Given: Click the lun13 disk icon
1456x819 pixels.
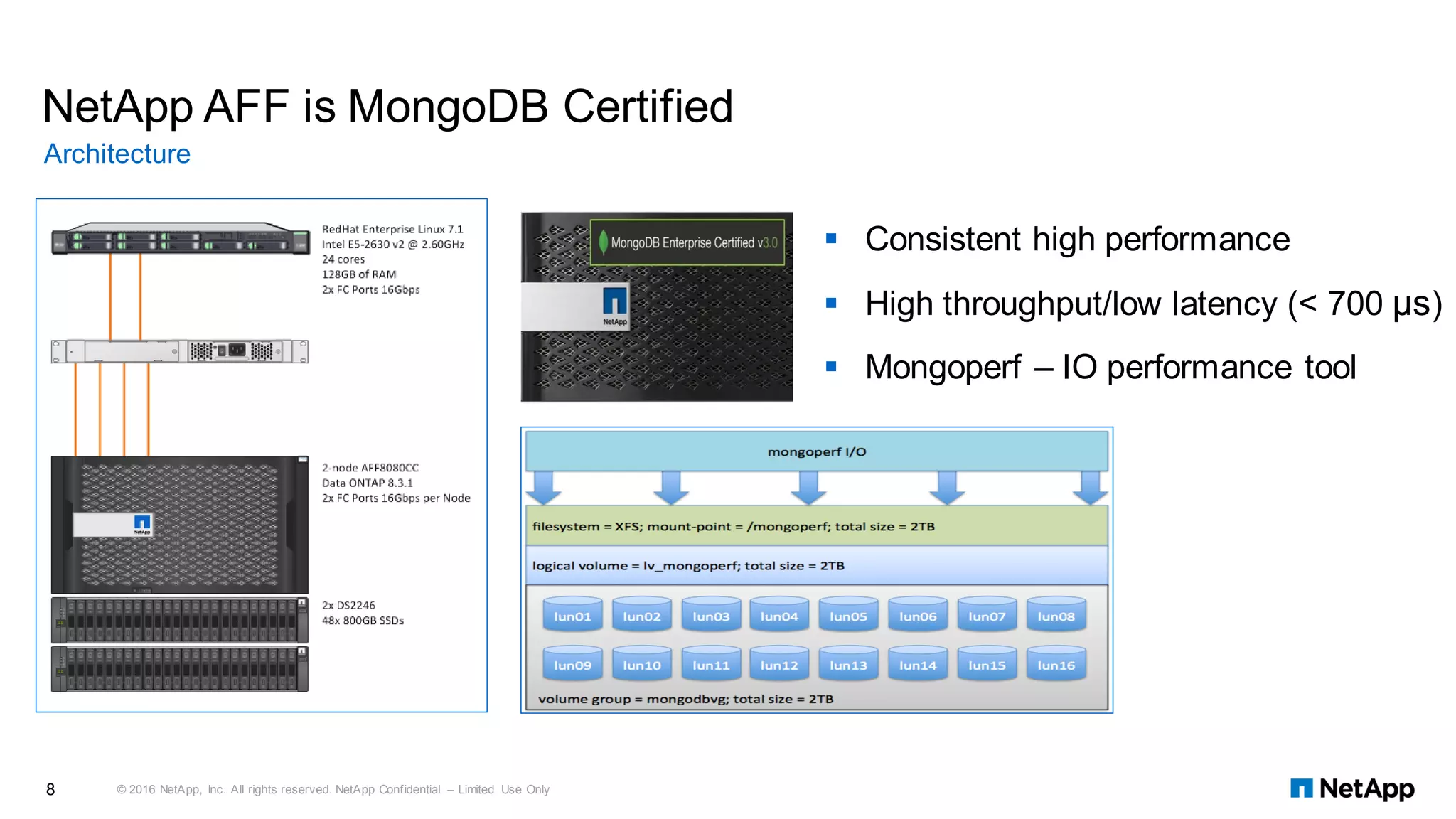Looking at the screenshot, I should click(848, 663).
